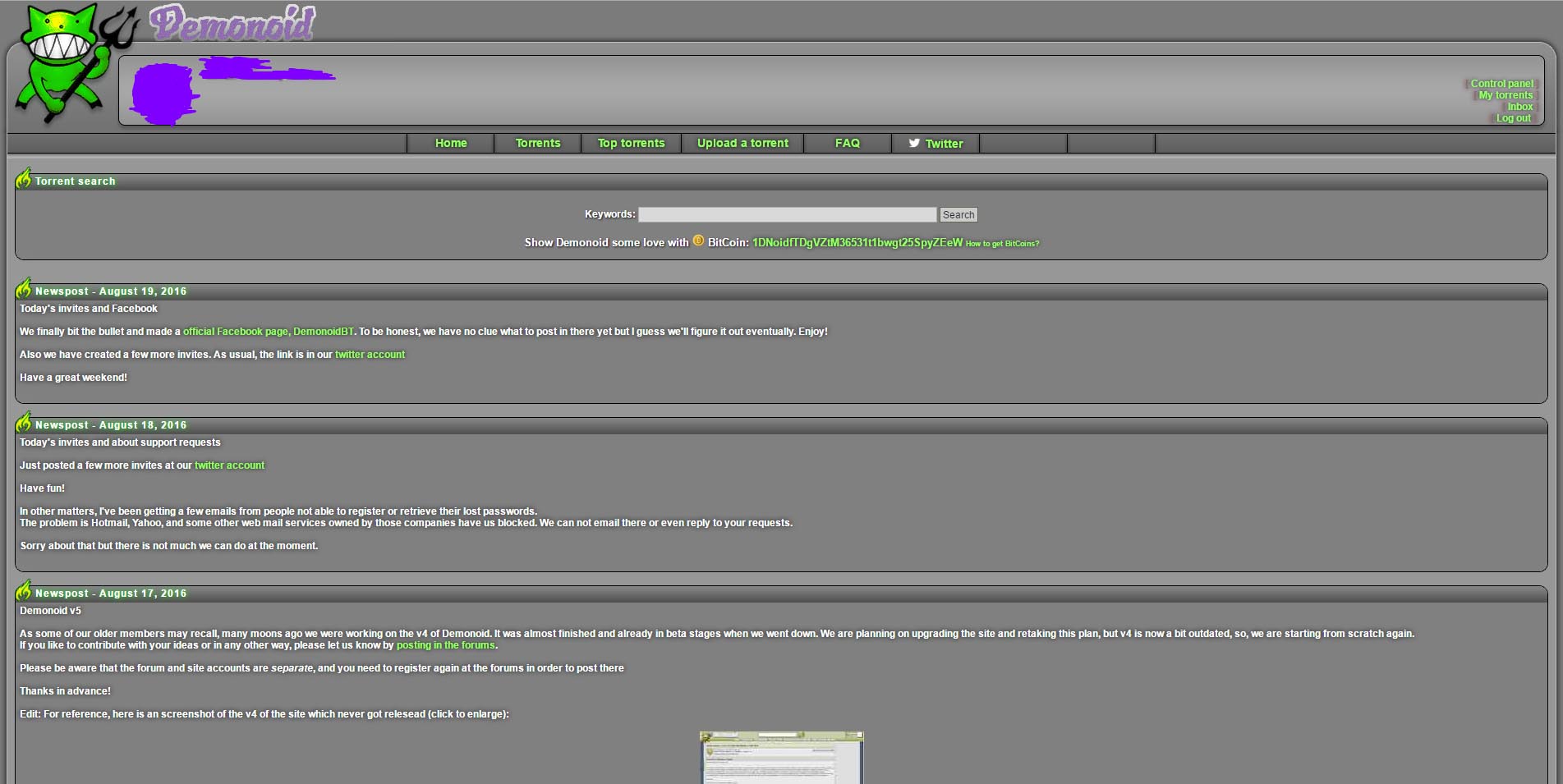The image size is (1563, 784).
Task: Go to Top torrents page
Action: [631, 143]
